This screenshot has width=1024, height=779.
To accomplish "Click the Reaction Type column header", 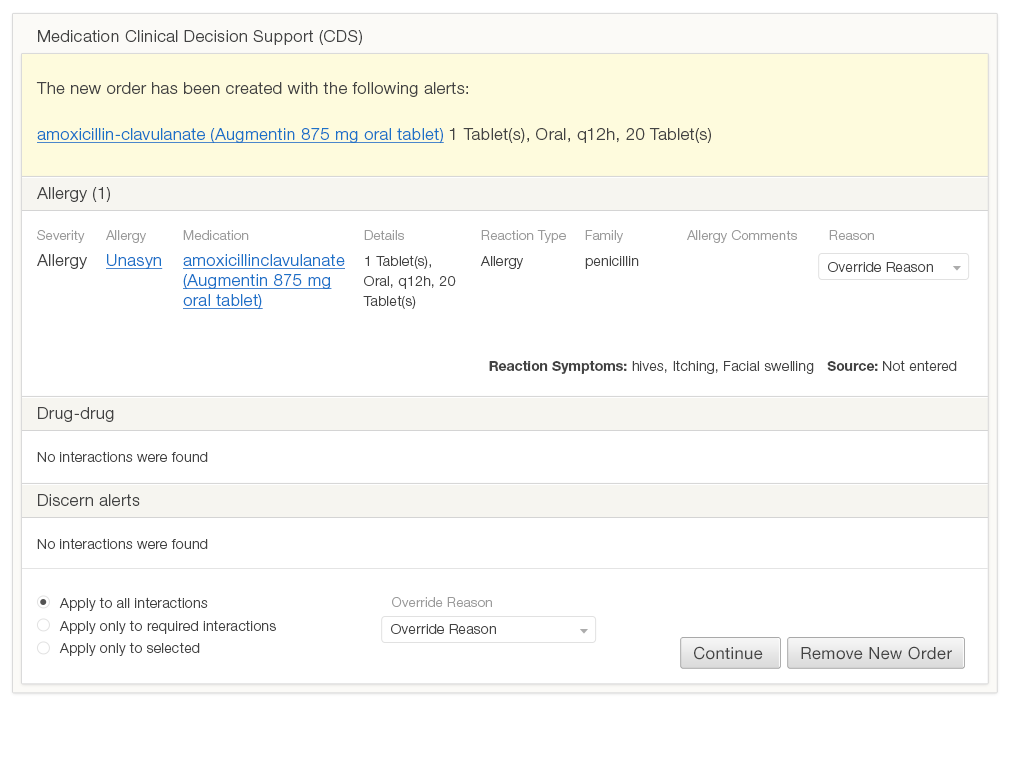I will tap(523, 236).
